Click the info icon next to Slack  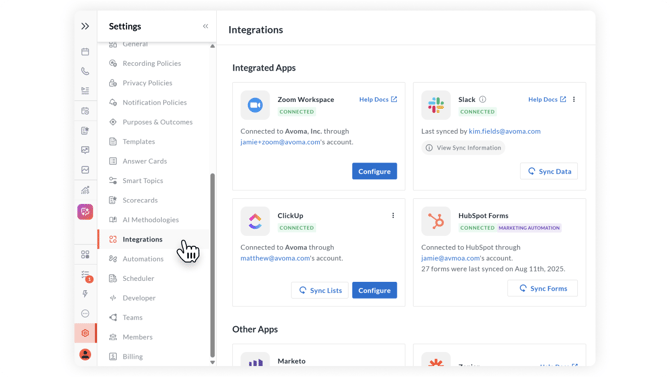(482, 100)
